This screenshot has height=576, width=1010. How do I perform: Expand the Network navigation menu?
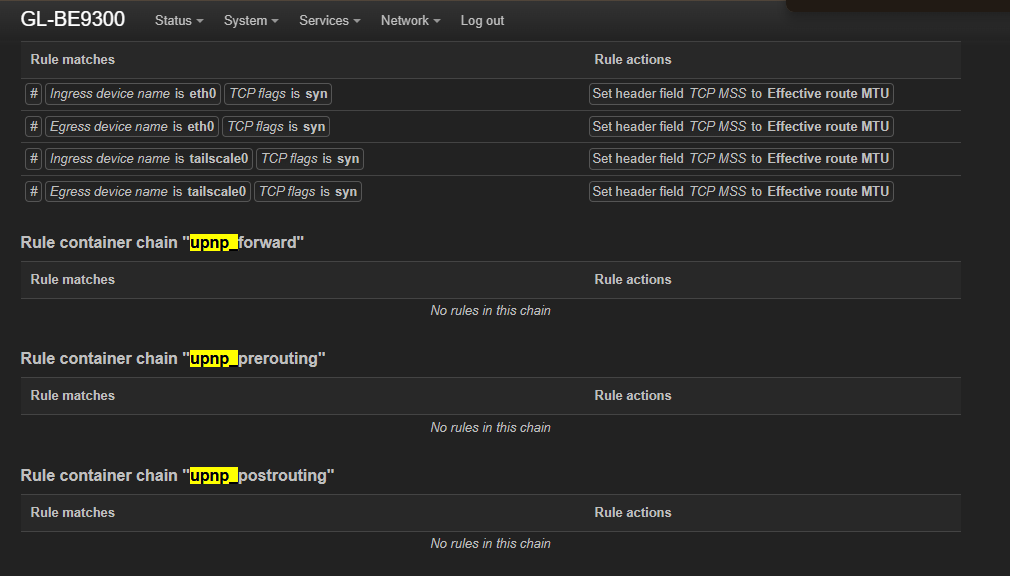coord(410,21)
